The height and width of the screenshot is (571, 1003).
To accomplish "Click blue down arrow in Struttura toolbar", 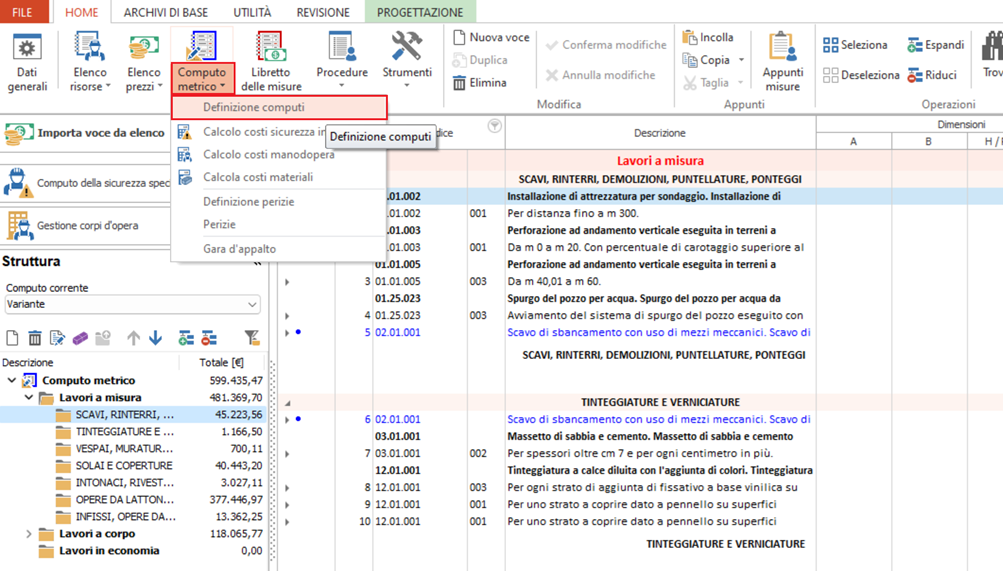I will 155,338.
